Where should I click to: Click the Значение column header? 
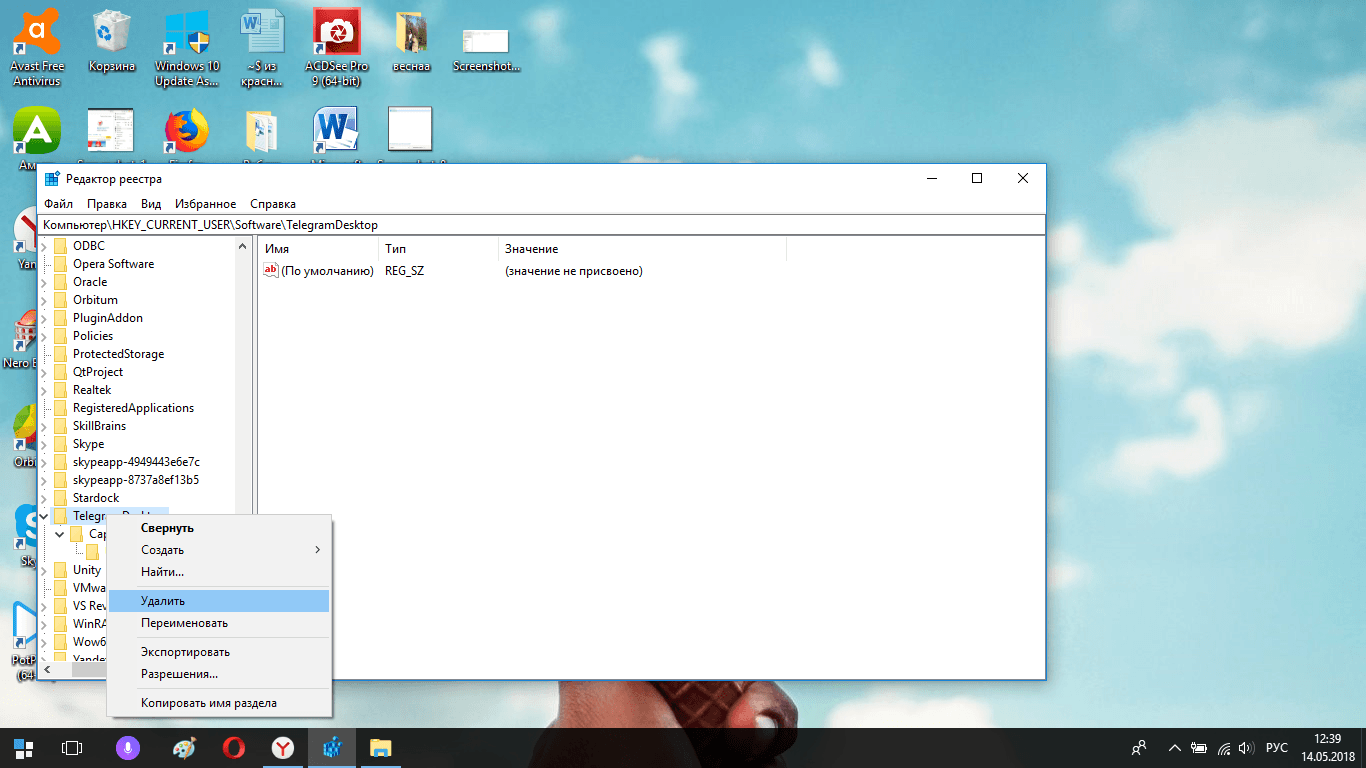tap(642, 249)
